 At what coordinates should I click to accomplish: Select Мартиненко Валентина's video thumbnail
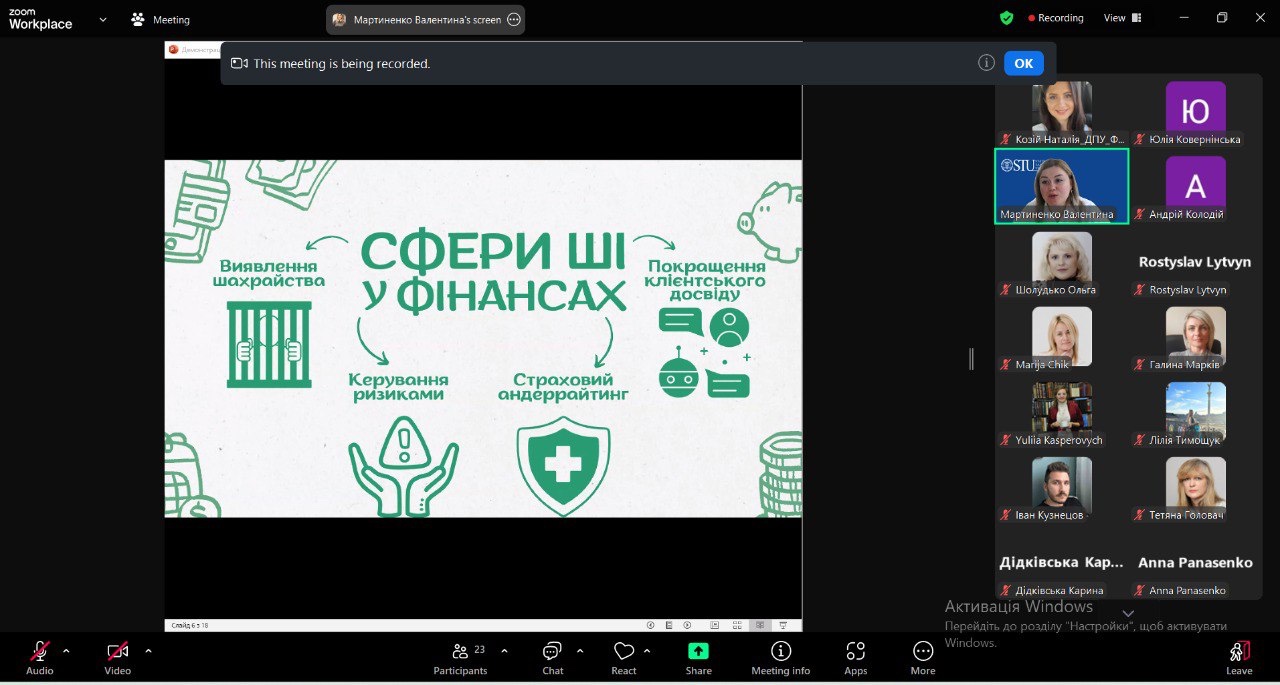pos(1061,185)
